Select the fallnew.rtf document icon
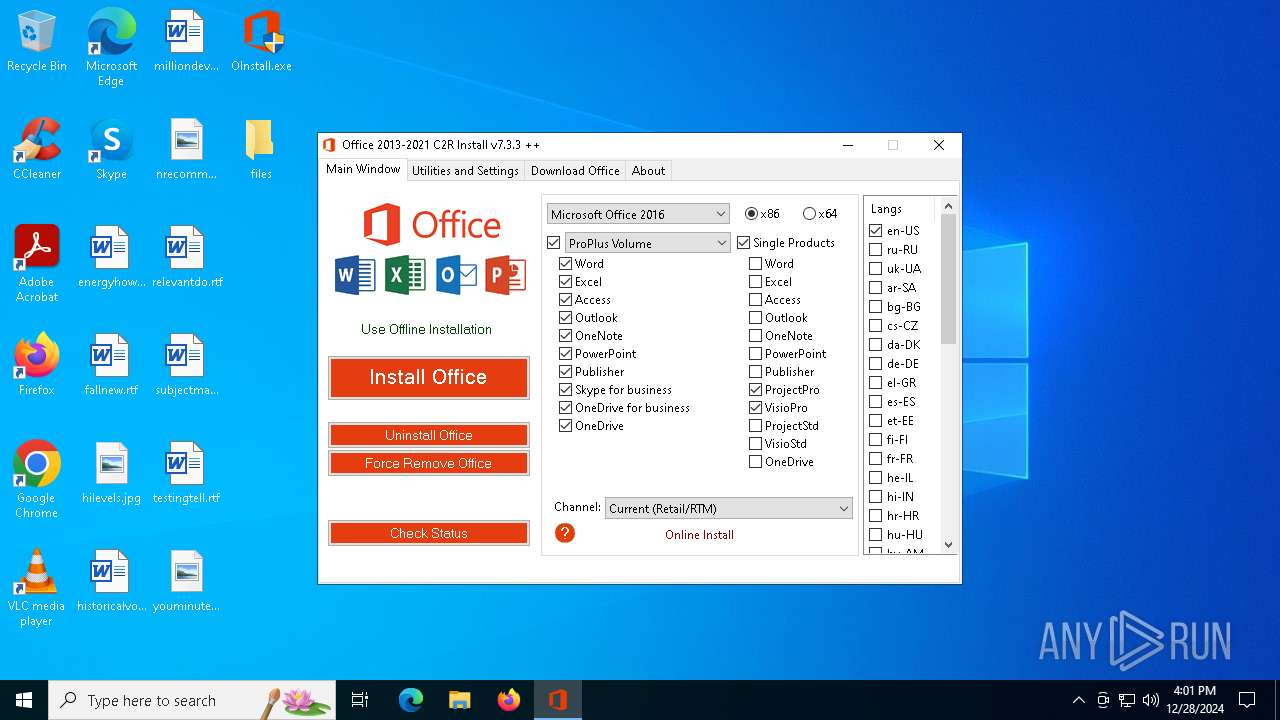1280x720 pixels. [111, 366]
